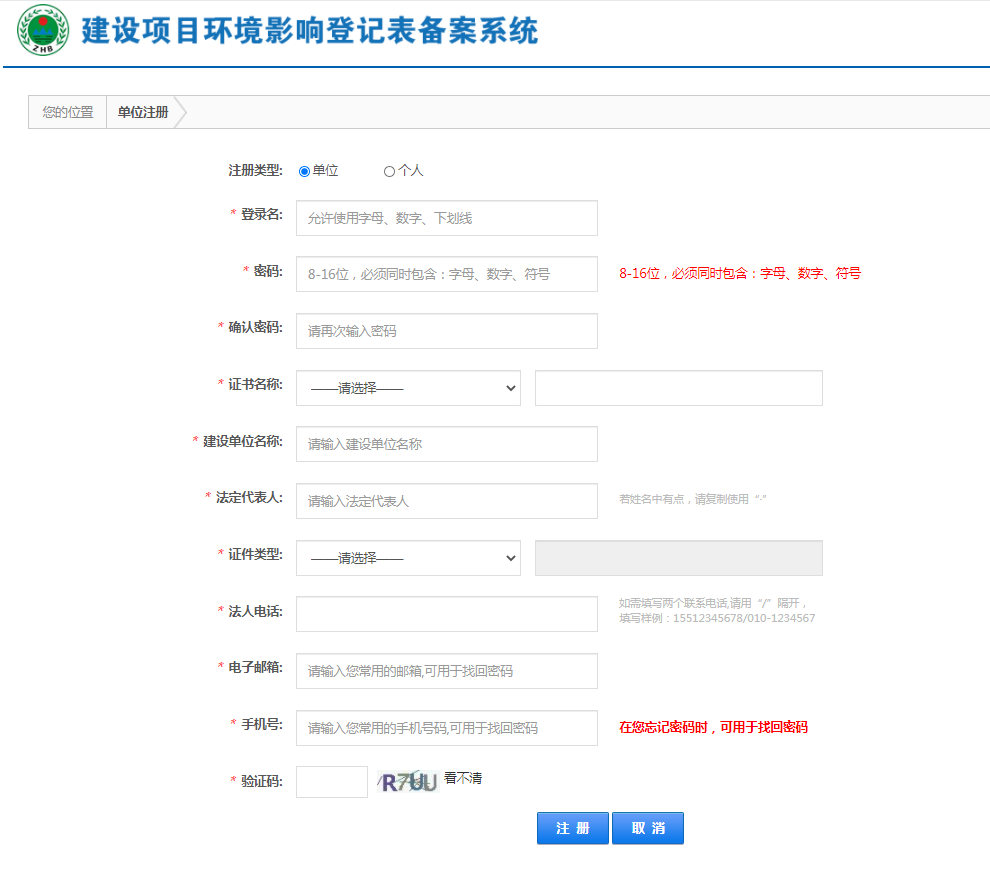990x885 pixels.
Task: Click the 看不清 refresh captcha link
Action: click(x=463, y=777)
